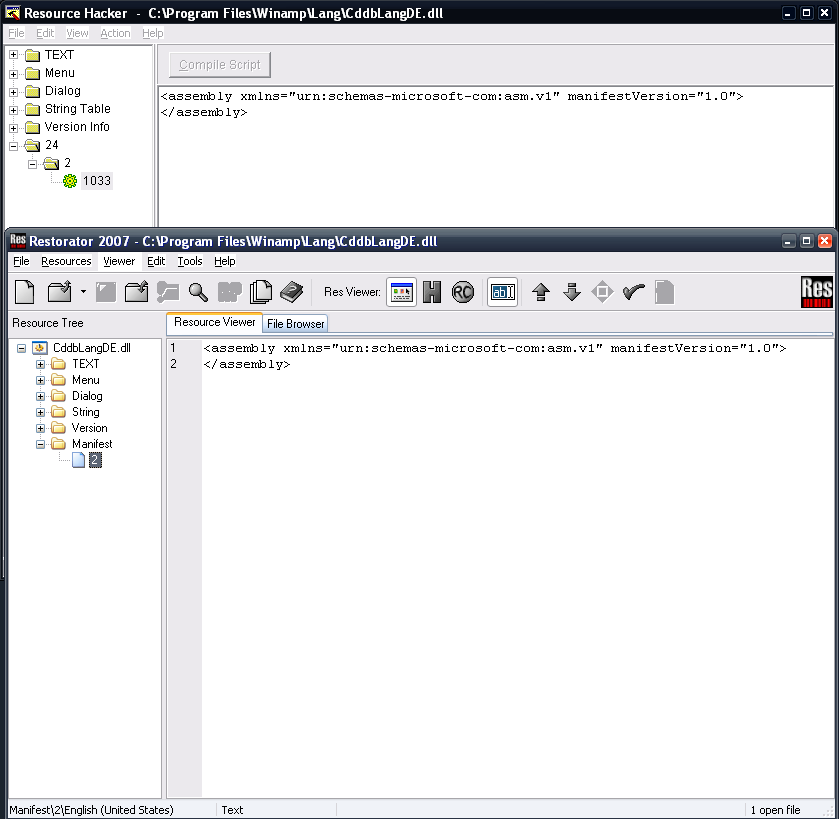Expand TEXT folder in Restorator tree
839x819 pixels.
40,364
